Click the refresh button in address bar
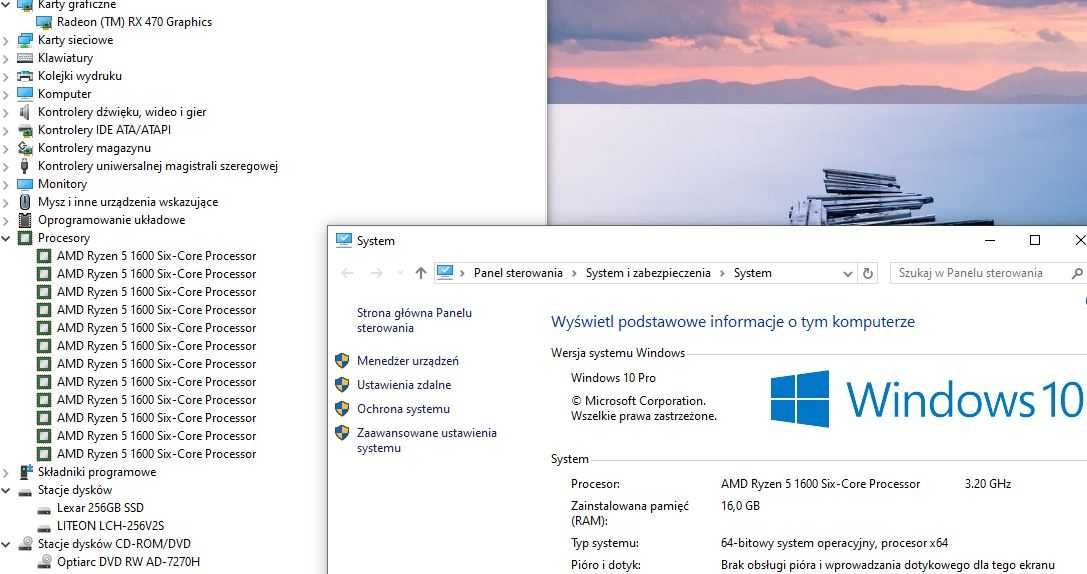Screen dimensions: 1087x574 (x=868, y=273)
